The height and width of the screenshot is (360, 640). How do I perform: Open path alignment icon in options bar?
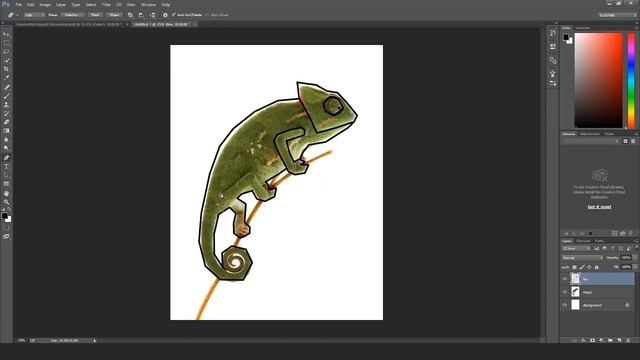(x=141, y=15)
